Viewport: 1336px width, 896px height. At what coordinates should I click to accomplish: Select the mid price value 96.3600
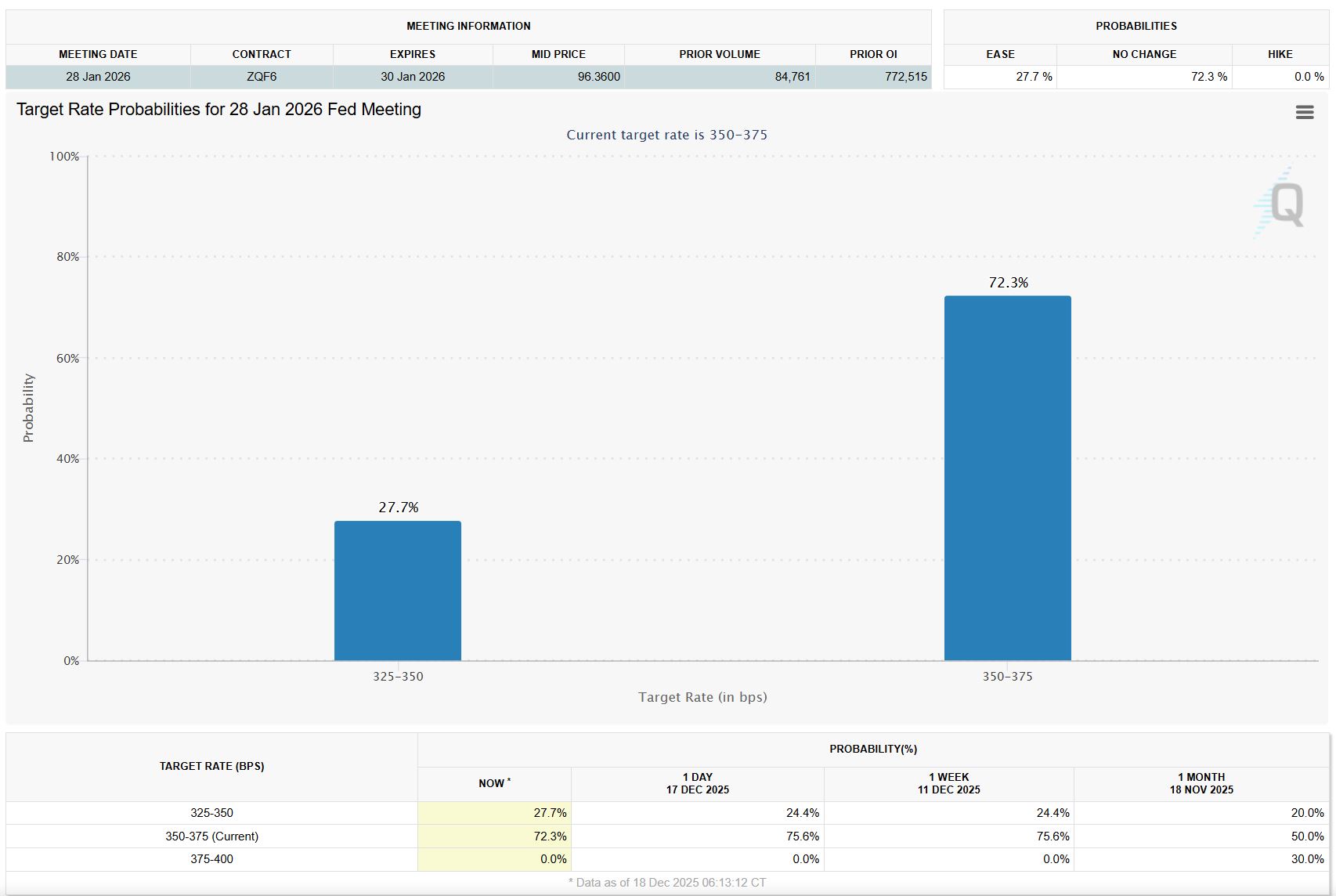pyautogui.click(x=598, y=77)
